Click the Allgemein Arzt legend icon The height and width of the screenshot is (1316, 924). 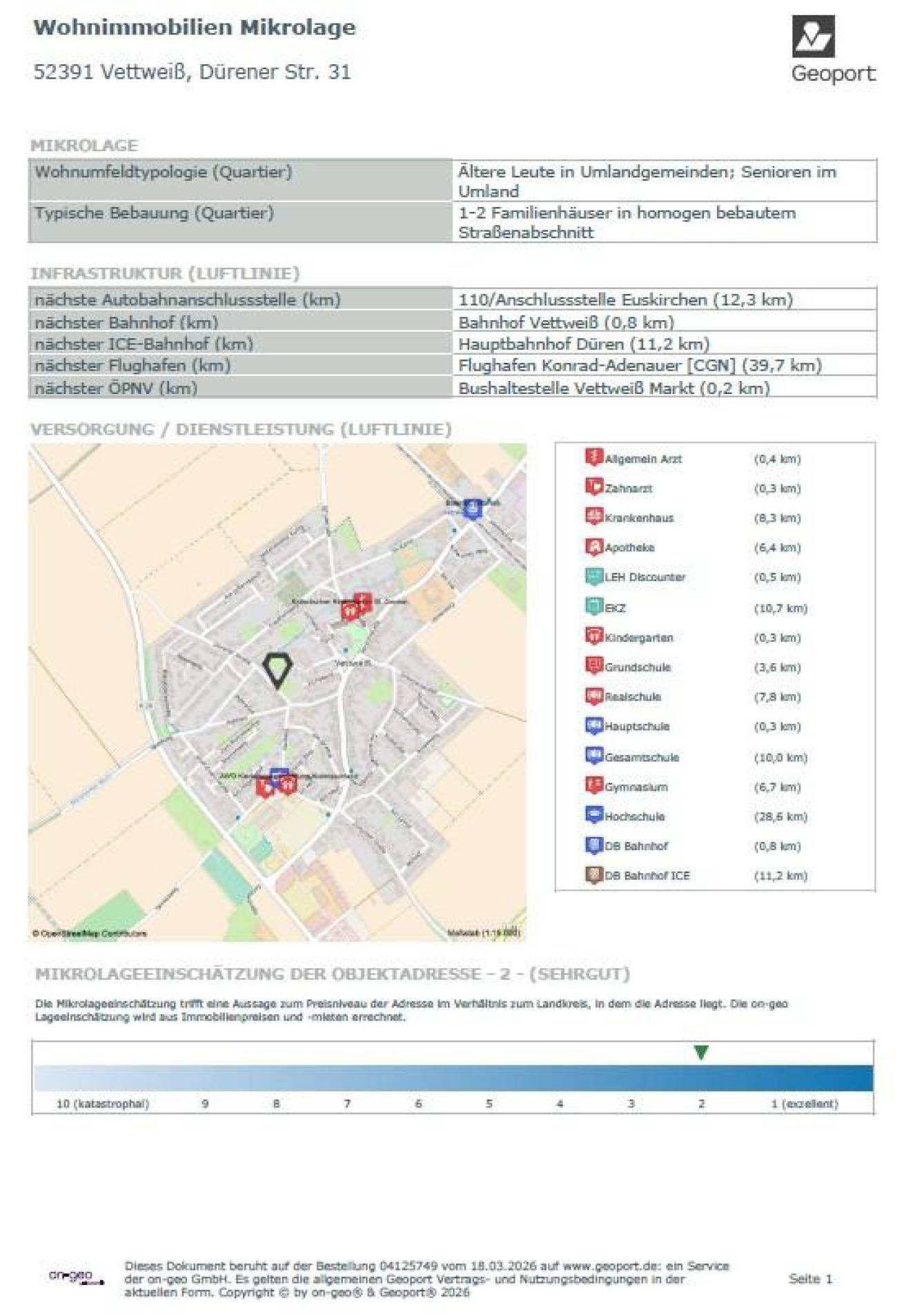pos(594,457)
